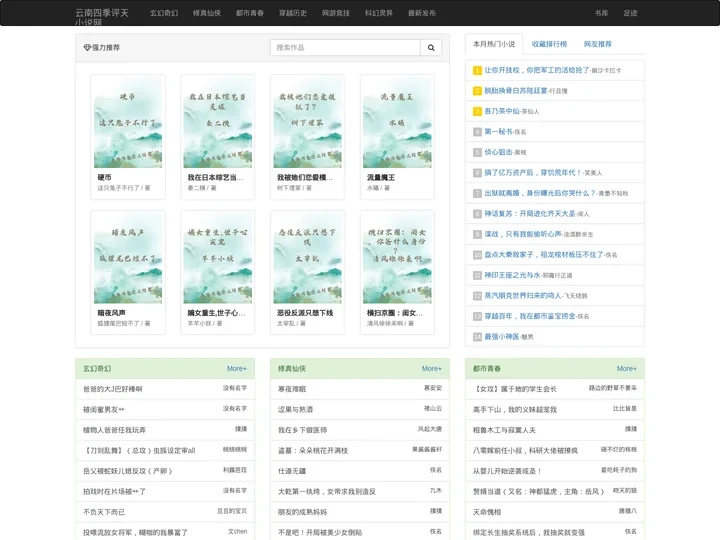Go to 都市青春 in the top navigation
The height and width of the screenshot is (540, 720).
click(x=250, y=13)
